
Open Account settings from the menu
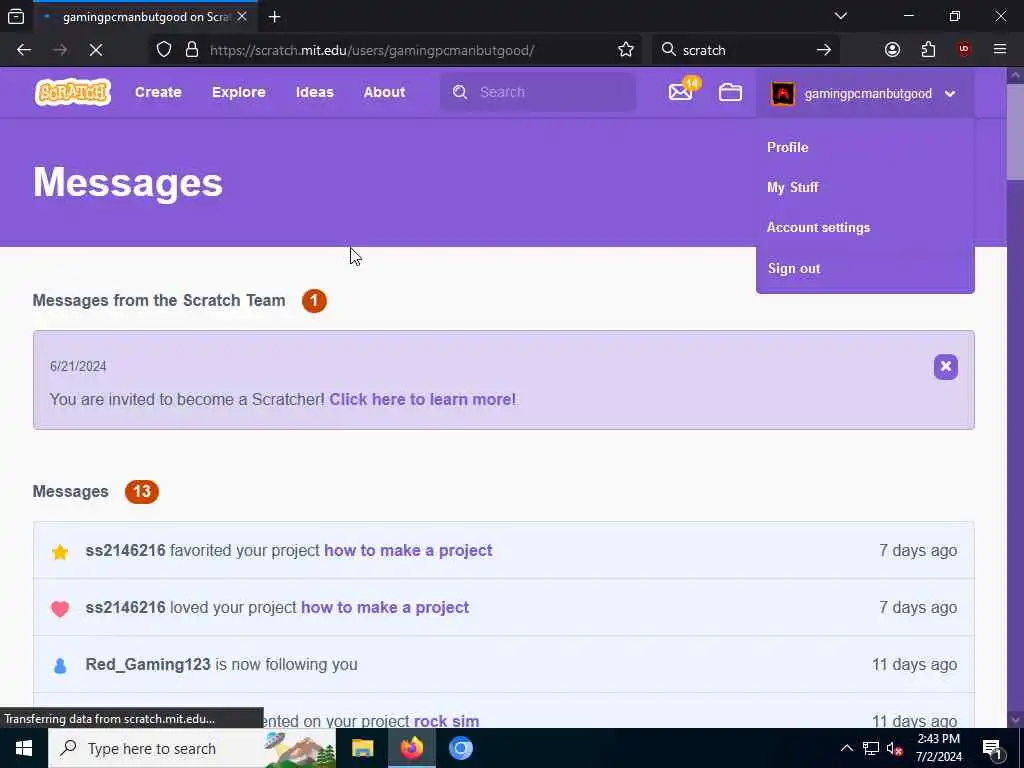point(818,227)
